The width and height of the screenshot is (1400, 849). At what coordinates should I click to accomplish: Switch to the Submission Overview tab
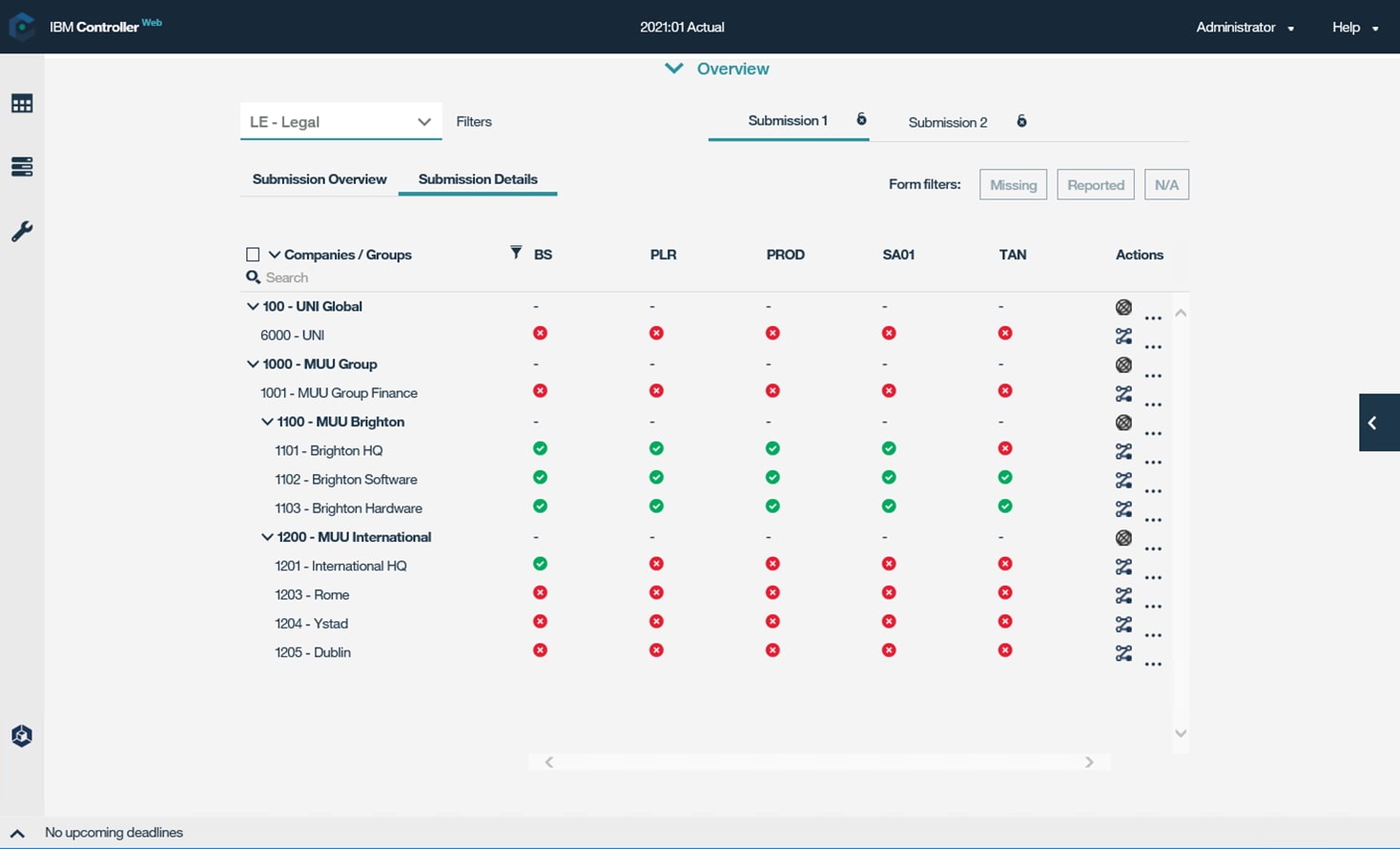pyautogui.click(x=319, y=179)
